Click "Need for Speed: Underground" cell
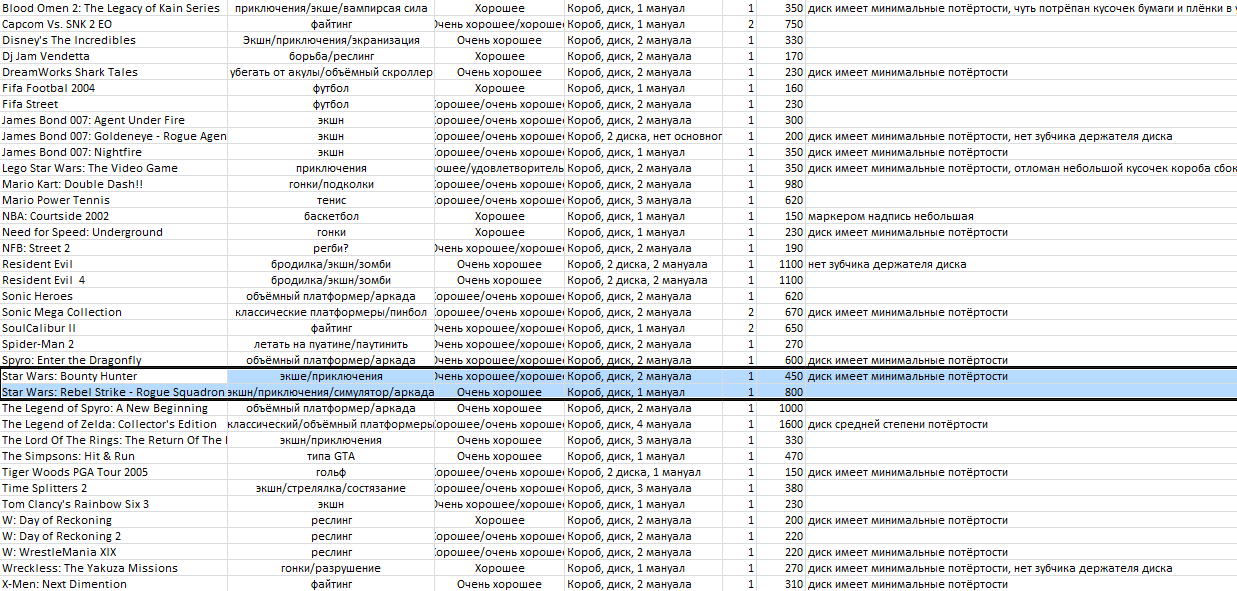Image resolution: width=1237 pixels, height=591 pixels. click(114, 232)
